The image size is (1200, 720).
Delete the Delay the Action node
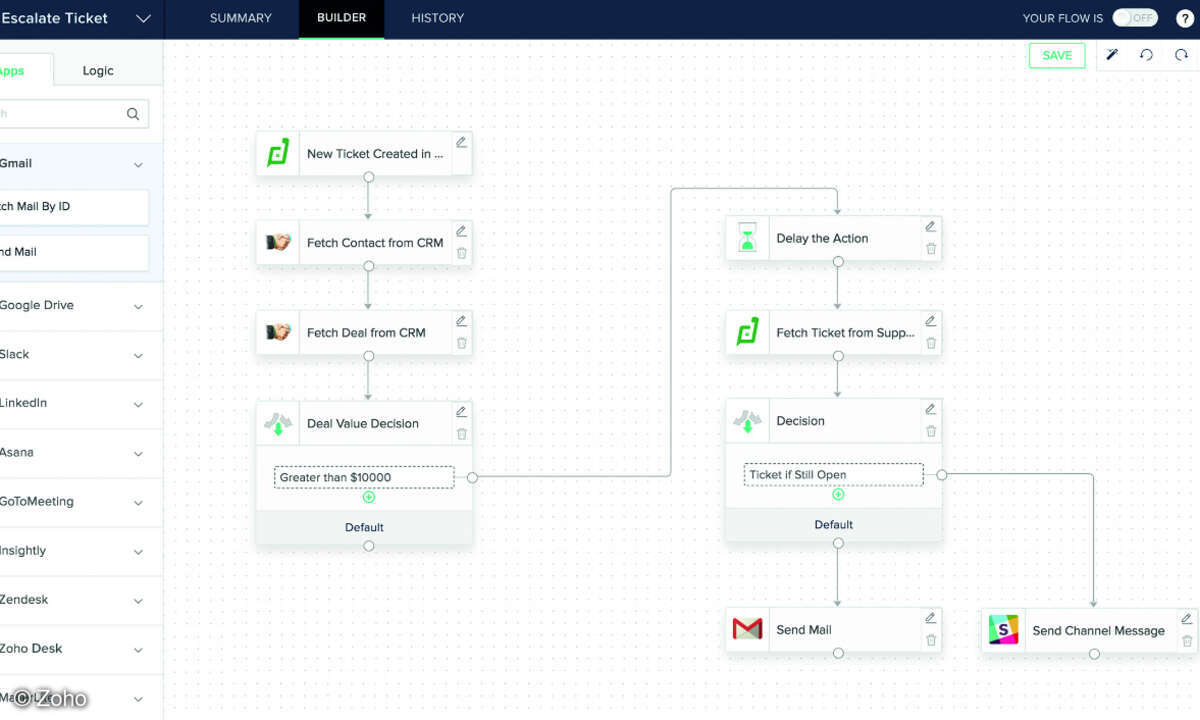[930, 249]
